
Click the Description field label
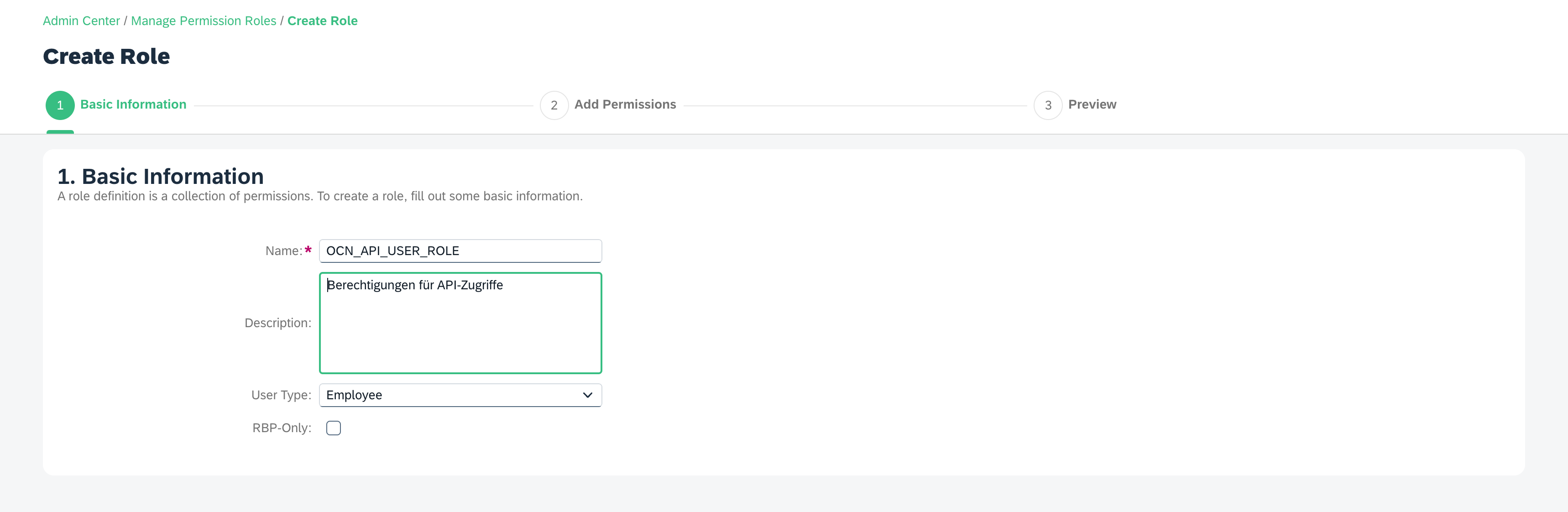point(277,323)
